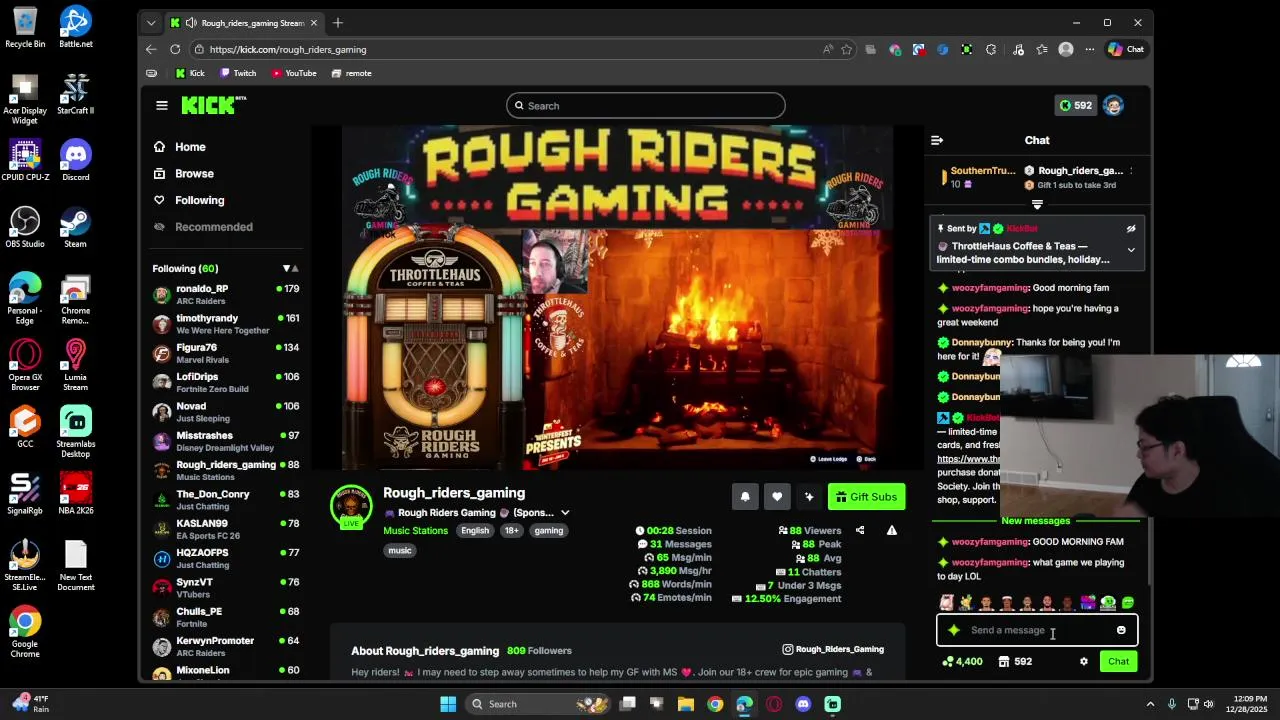Reload the page with refresh button
Image resolution: width=1280 pixels, height=720 pixels.
point(175,49)
